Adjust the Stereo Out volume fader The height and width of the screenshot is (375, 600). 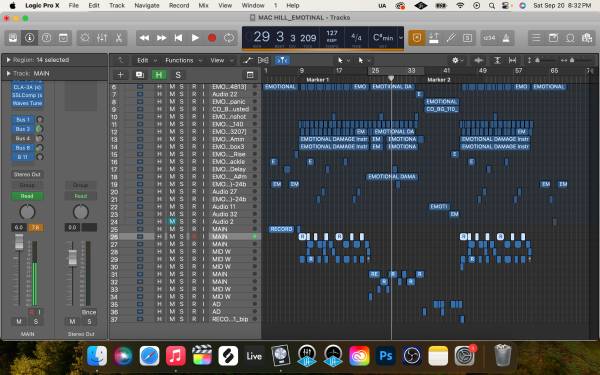pyautogui.click(x=72, y=258)
